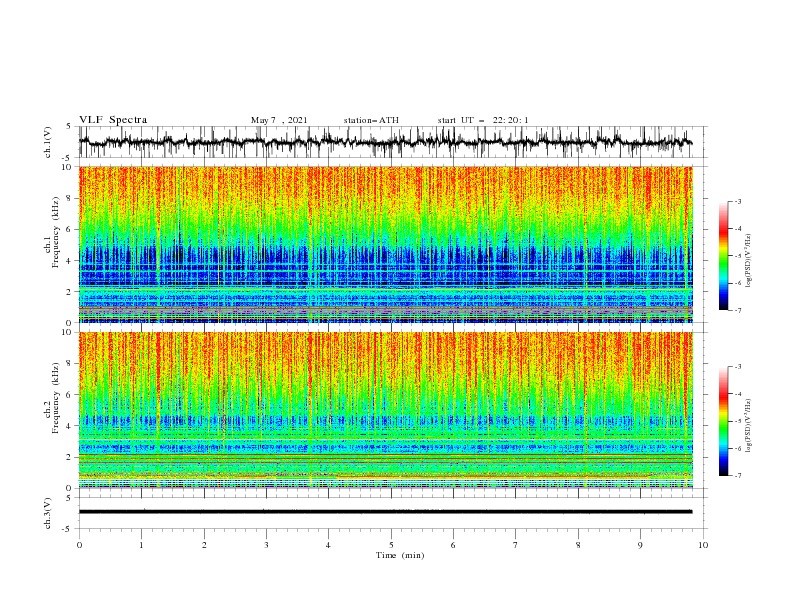Click the '7' tick on the time axis
The width and height of the screenshot is (792, 612).
(x=516, y=545)
